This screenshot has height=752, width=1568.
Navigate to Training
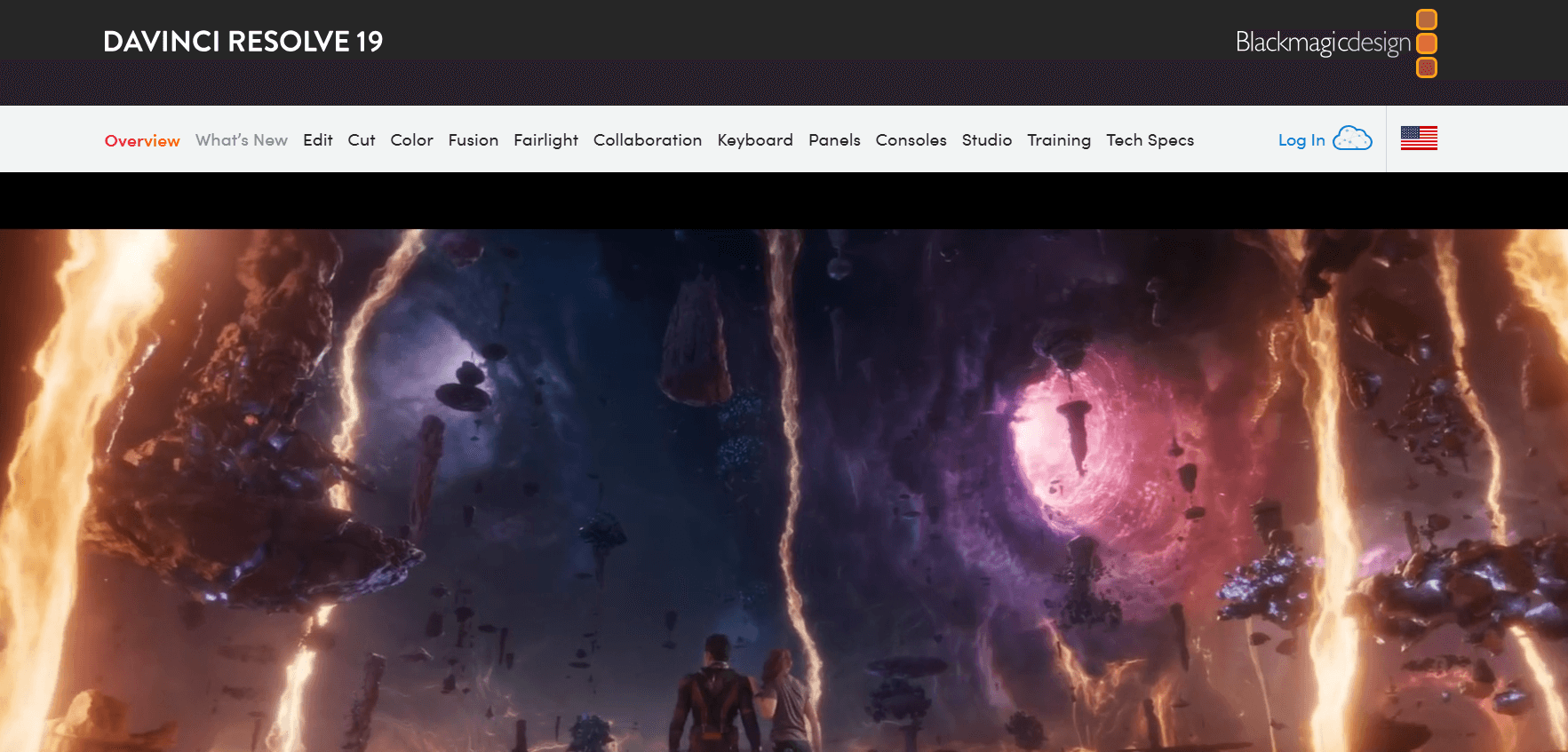point(1059,140)
